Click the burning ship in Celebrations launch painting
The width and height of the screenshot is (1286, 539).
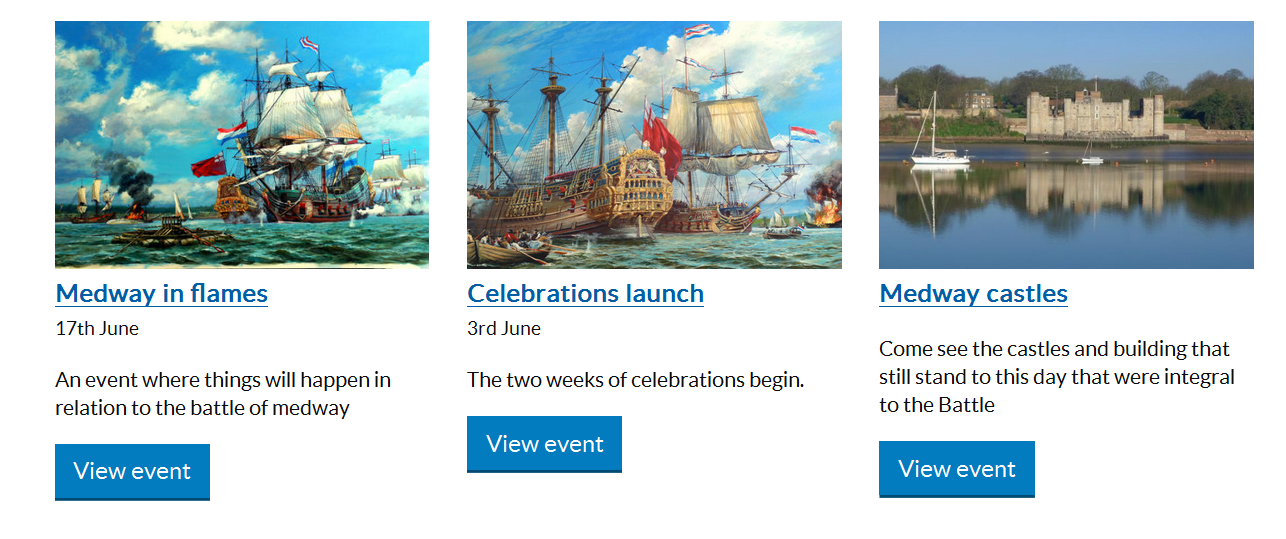pos(826,212)
